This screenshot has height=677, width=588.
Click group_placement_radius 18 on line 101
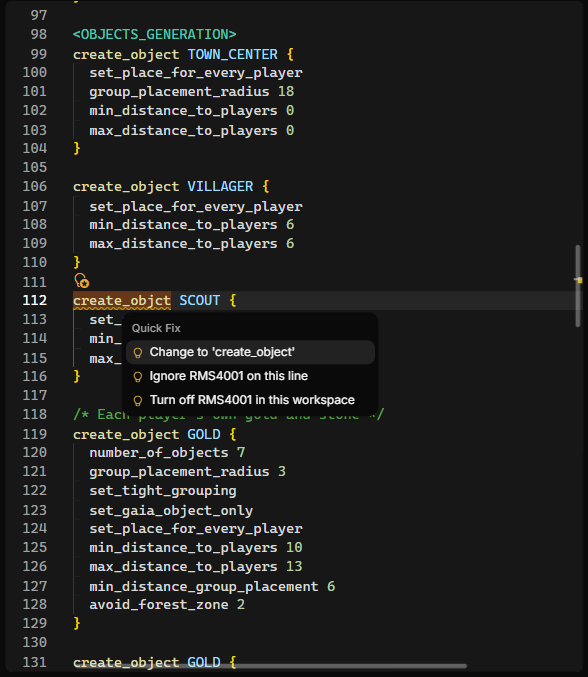point(192,92)
